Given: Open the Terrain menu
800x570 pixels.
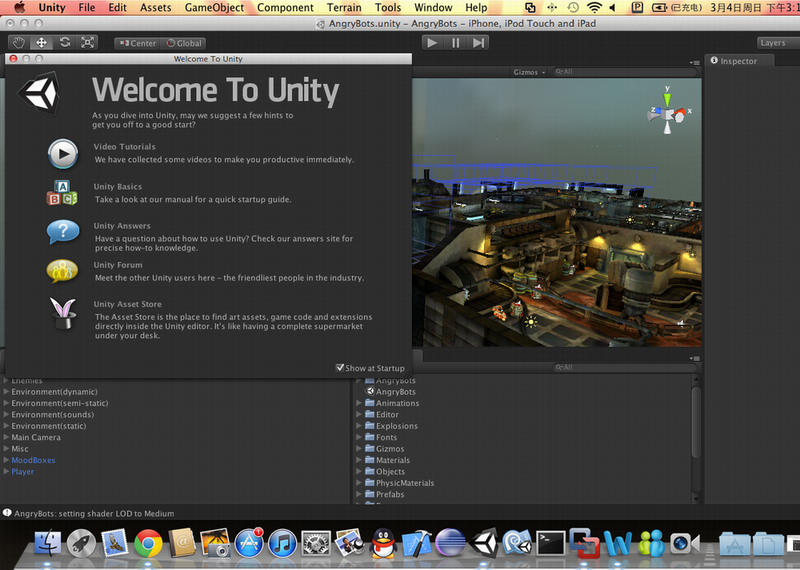Looking at the screenshot, I should click(x=344, y=8).
